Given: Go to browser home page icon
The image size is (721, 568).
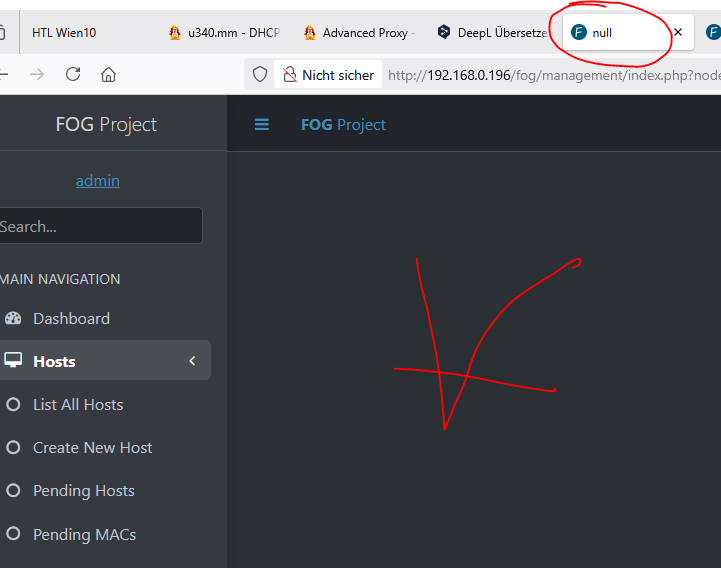Looking at the screenshot, I should pos(109,74).
